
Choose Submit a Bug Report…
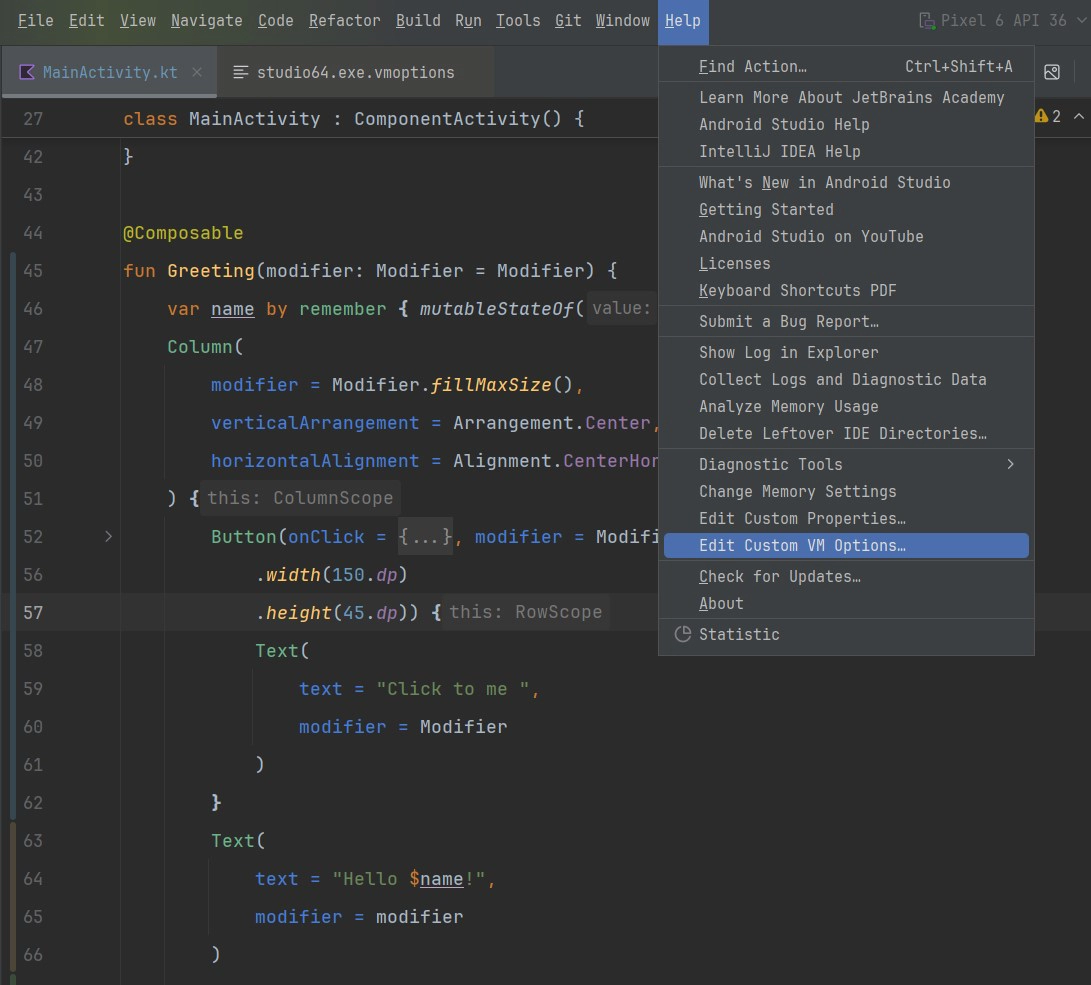click(x=846, y=322)
